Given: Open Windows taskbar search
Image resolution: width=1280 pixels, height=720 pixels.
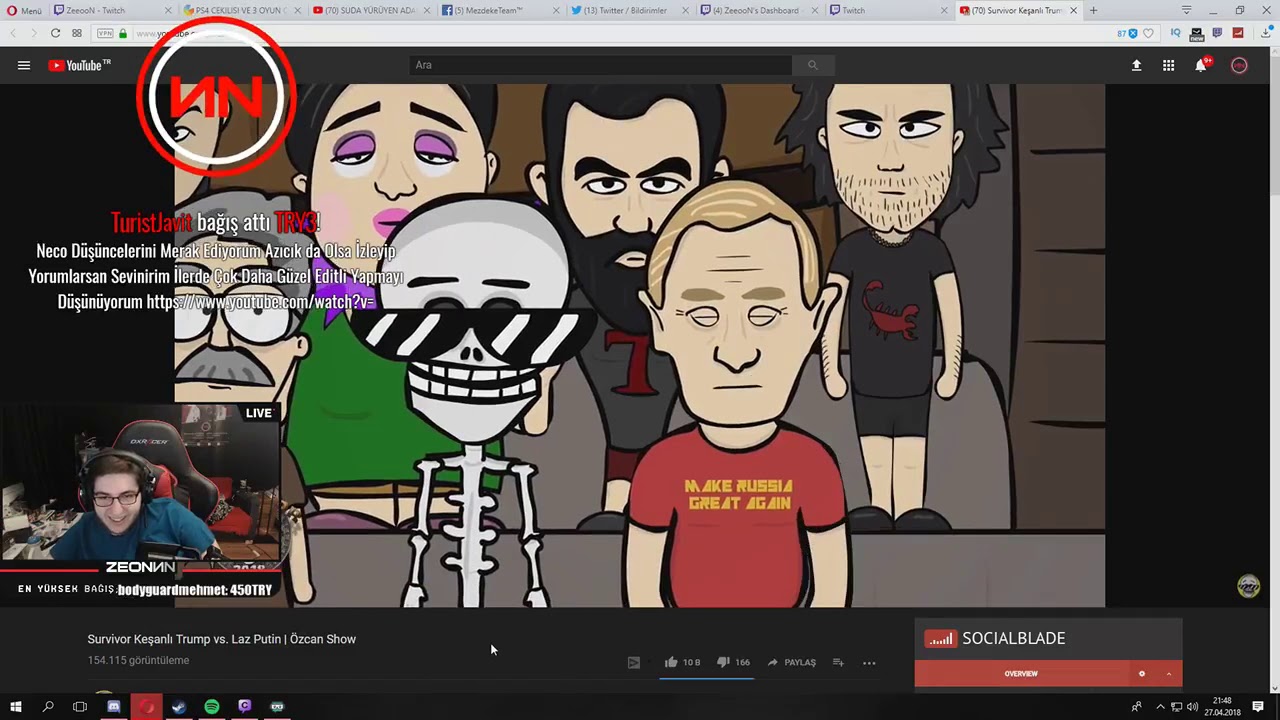Looking at the screenshot, I should coord(47,707).
